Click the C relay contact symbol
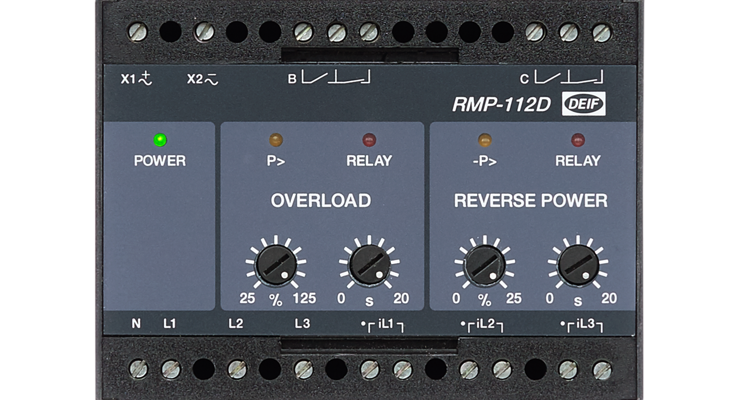 click(x=568, y=77)
